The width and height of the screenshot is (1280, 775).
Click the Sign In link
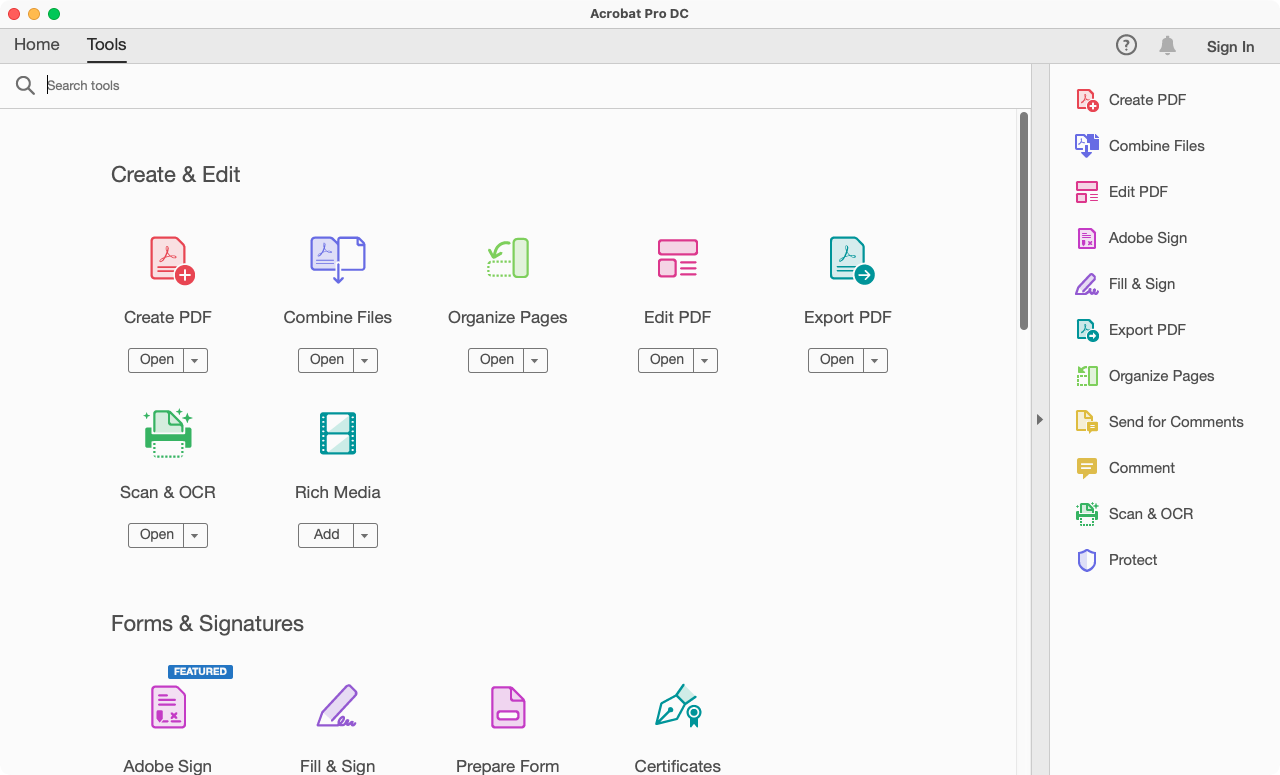pyautogui.click(x=1230, y=46)
